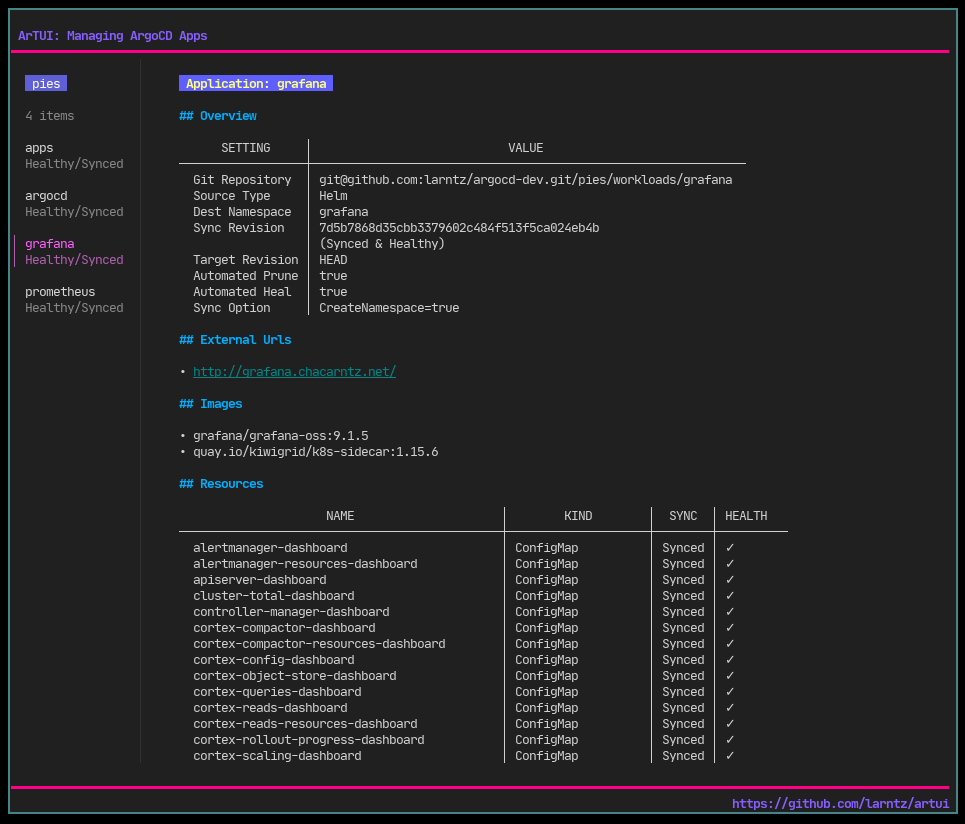Click the cortex-scaling-dashboard resource row
Screen dimensions: 965x824
coord(483,756)
